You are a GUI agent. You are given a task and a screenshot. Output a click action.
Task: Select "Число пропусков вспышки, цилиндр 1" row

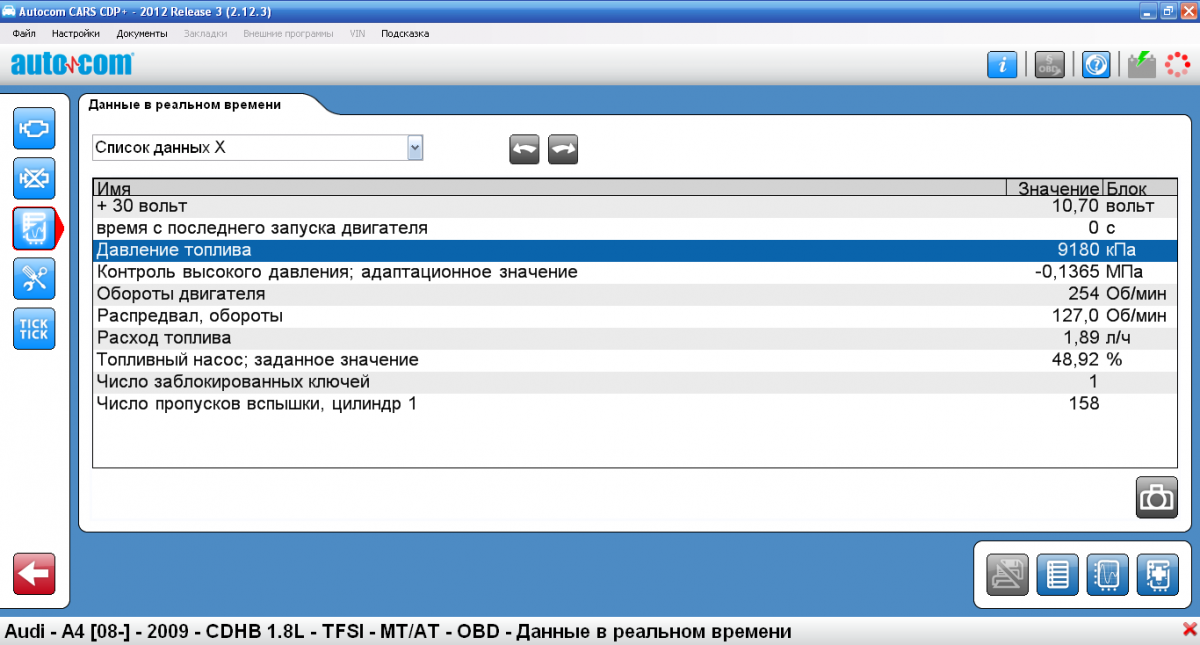(x=635, y=404)
